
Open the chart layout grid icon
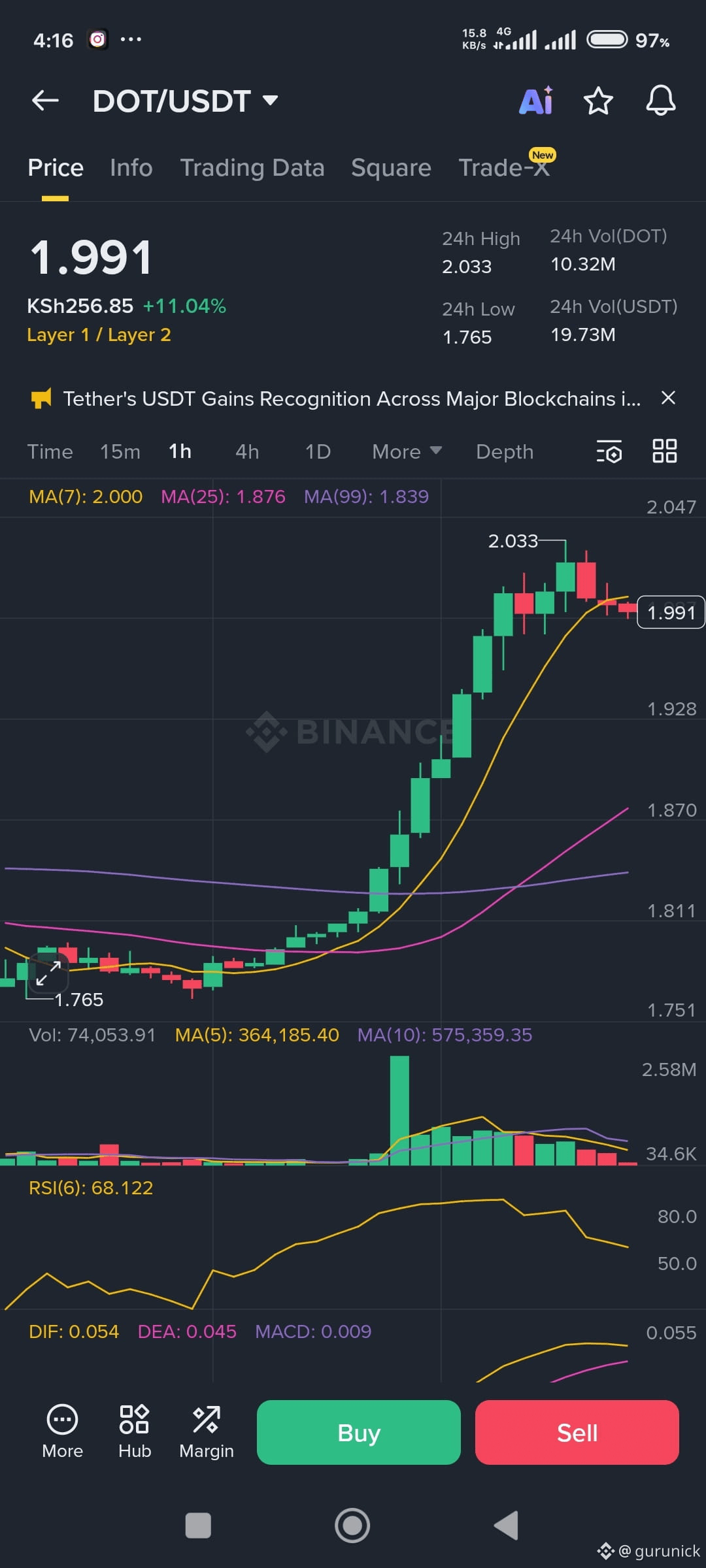point(665,451)
